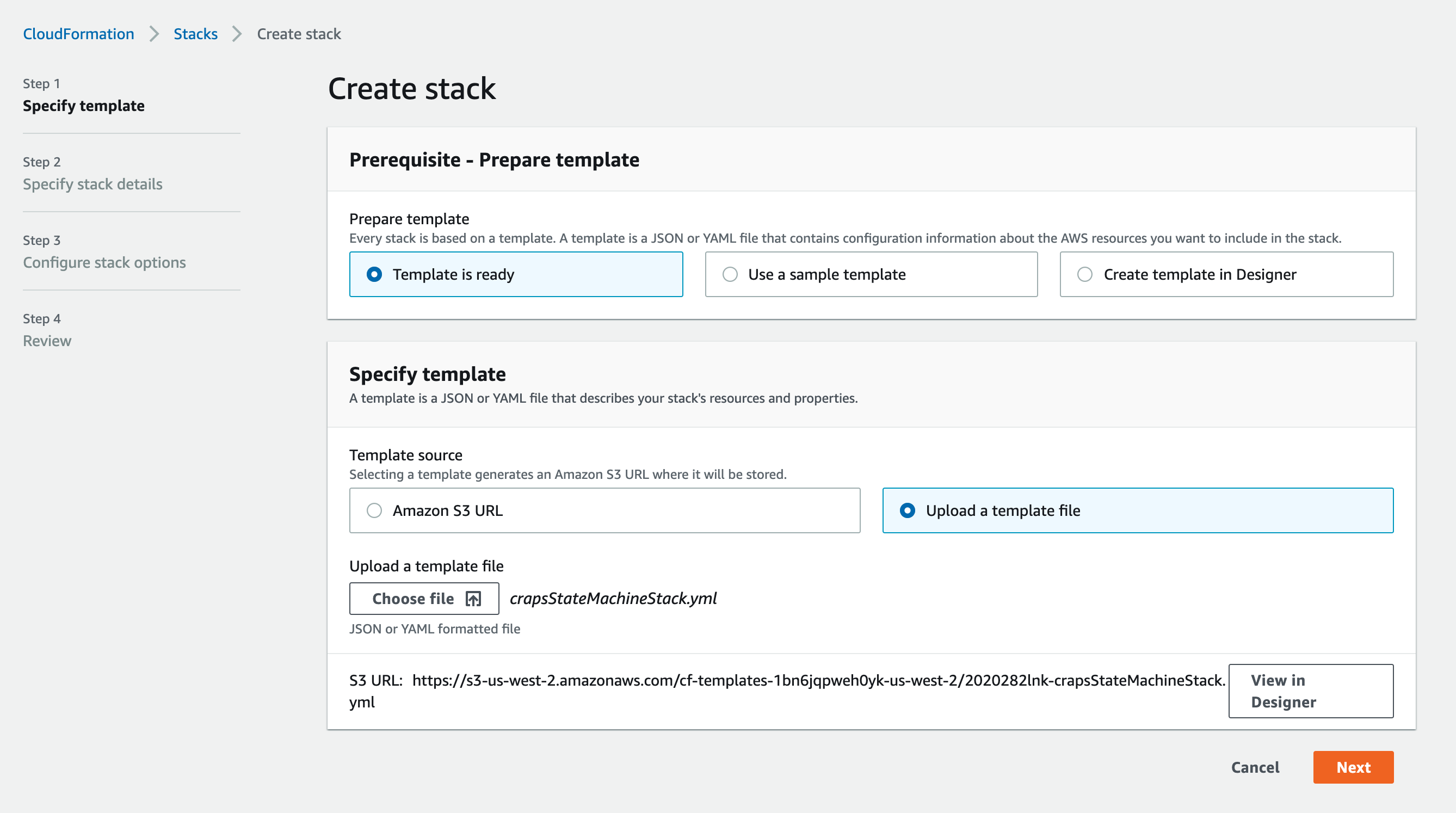Click the Create stack page title
1456x813 pixels.
pyautogui.click(x=411, y=89)
